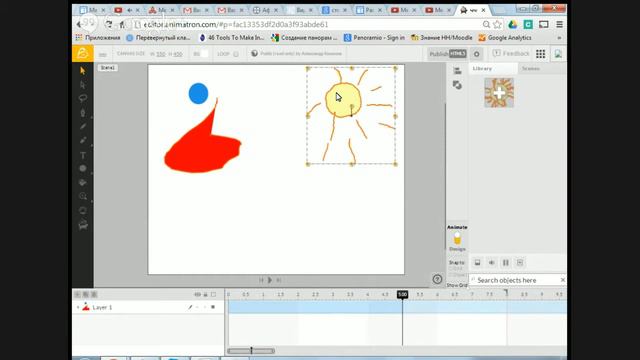
Task: Open the hamburger project menu
Action: click(x=102, y=54)
